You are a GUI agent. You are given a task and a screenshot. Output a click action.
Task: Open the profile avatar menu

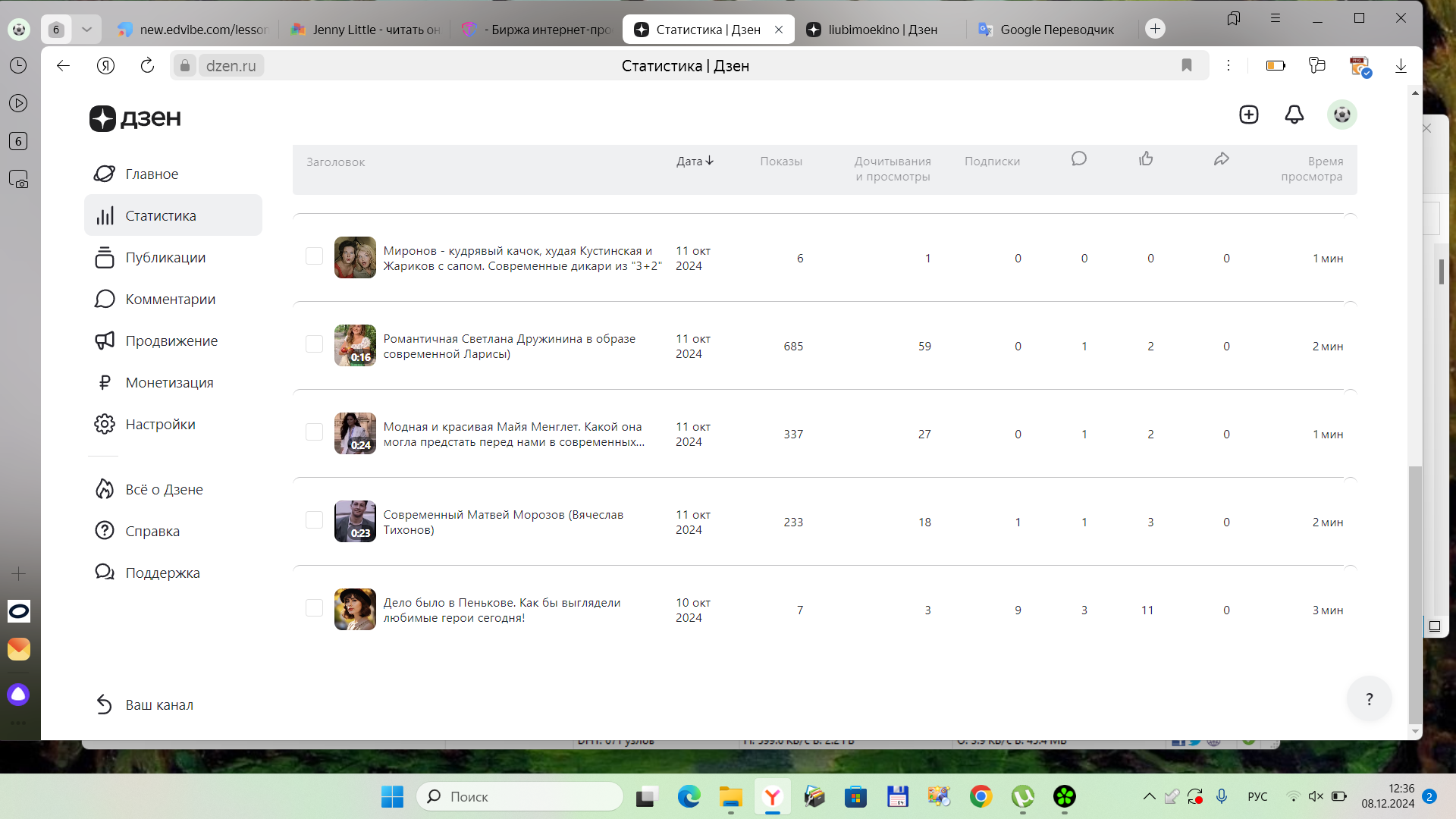(x=1341, y=115)
